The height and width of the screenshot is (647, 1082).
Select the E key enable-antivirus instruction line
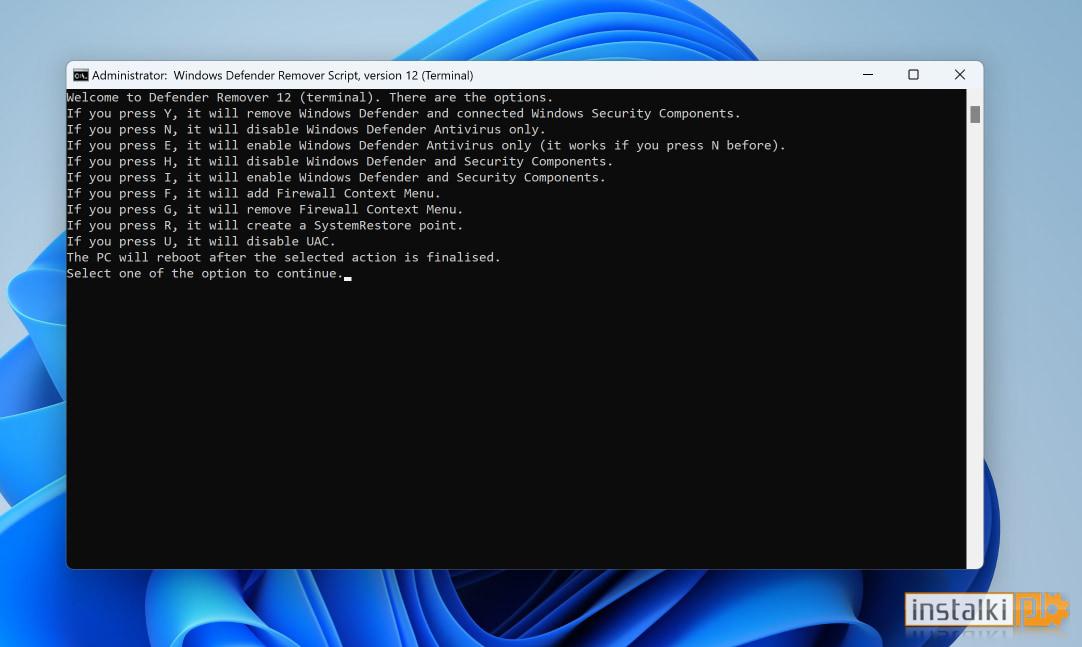coord(426,145)
